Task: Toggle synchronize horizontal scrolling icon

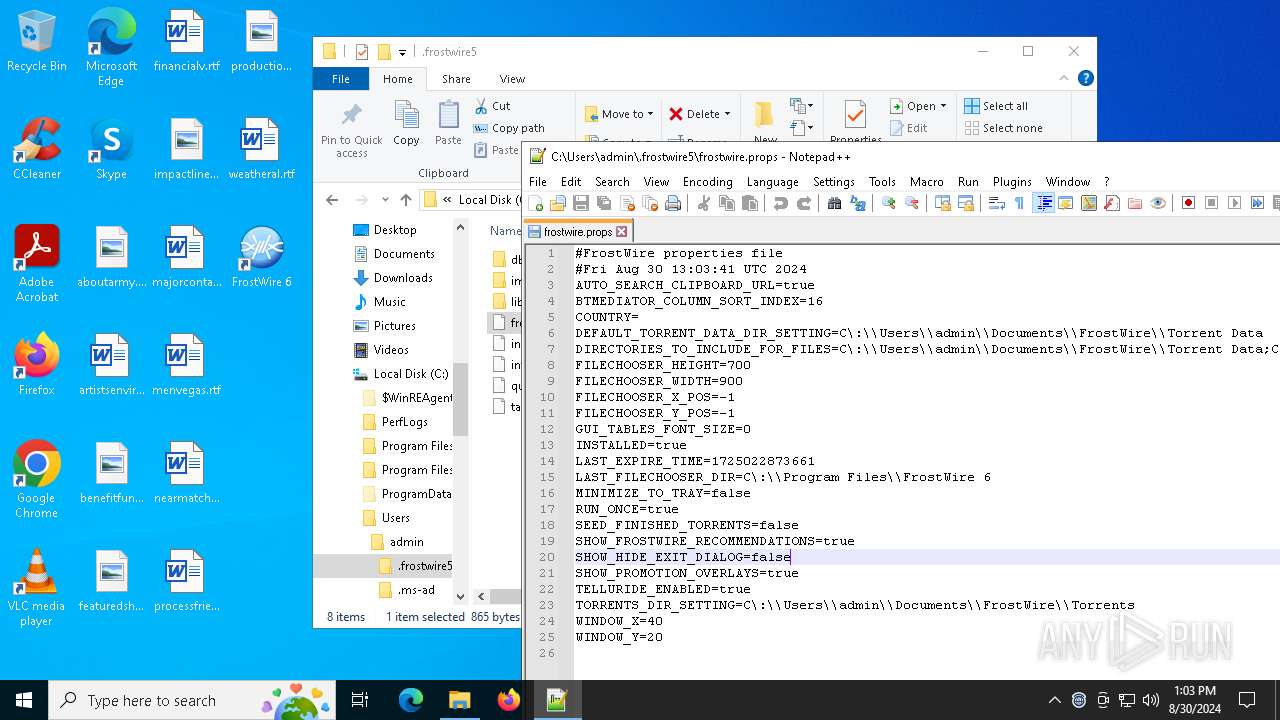Action: click(x=966, y=203)
